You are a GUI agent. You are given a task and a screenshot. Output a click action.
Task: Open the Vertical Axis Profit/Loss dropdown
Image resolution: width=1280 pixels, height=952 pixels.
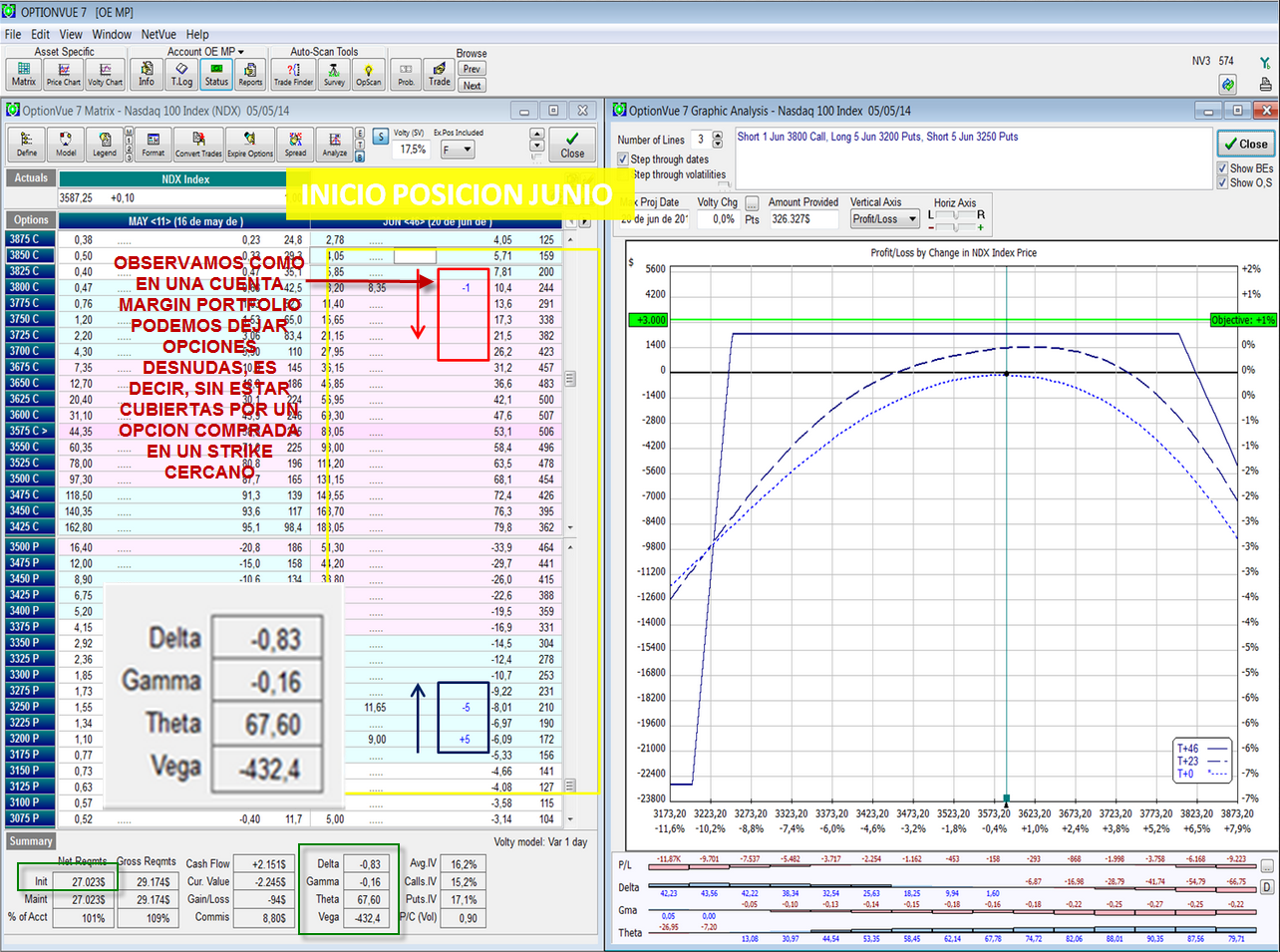883,219
